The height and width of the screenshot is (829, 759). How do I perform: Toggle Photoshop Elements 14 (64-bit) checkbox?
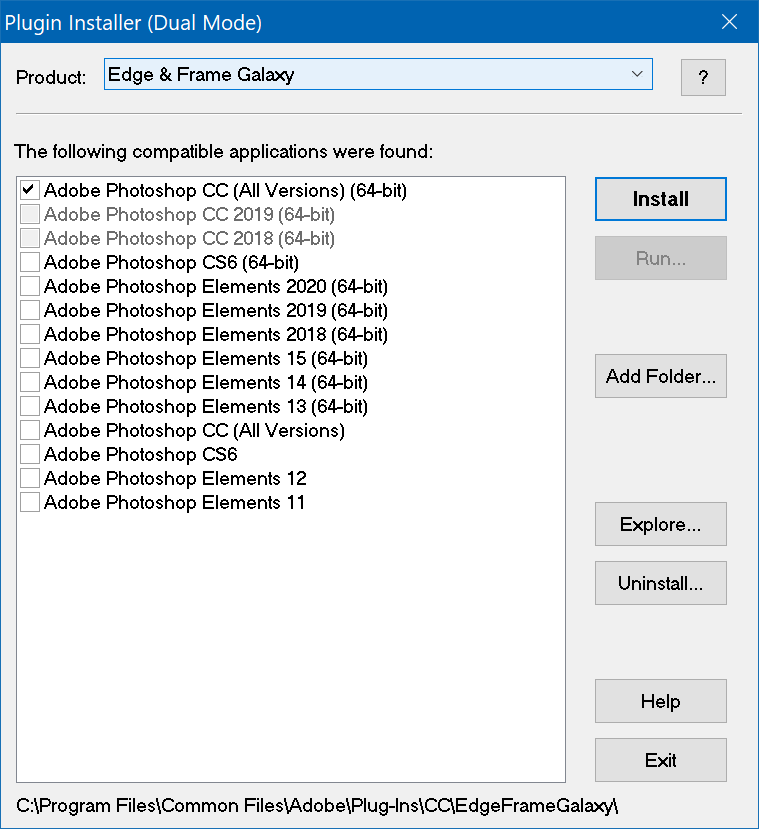[x=30, y=382]
